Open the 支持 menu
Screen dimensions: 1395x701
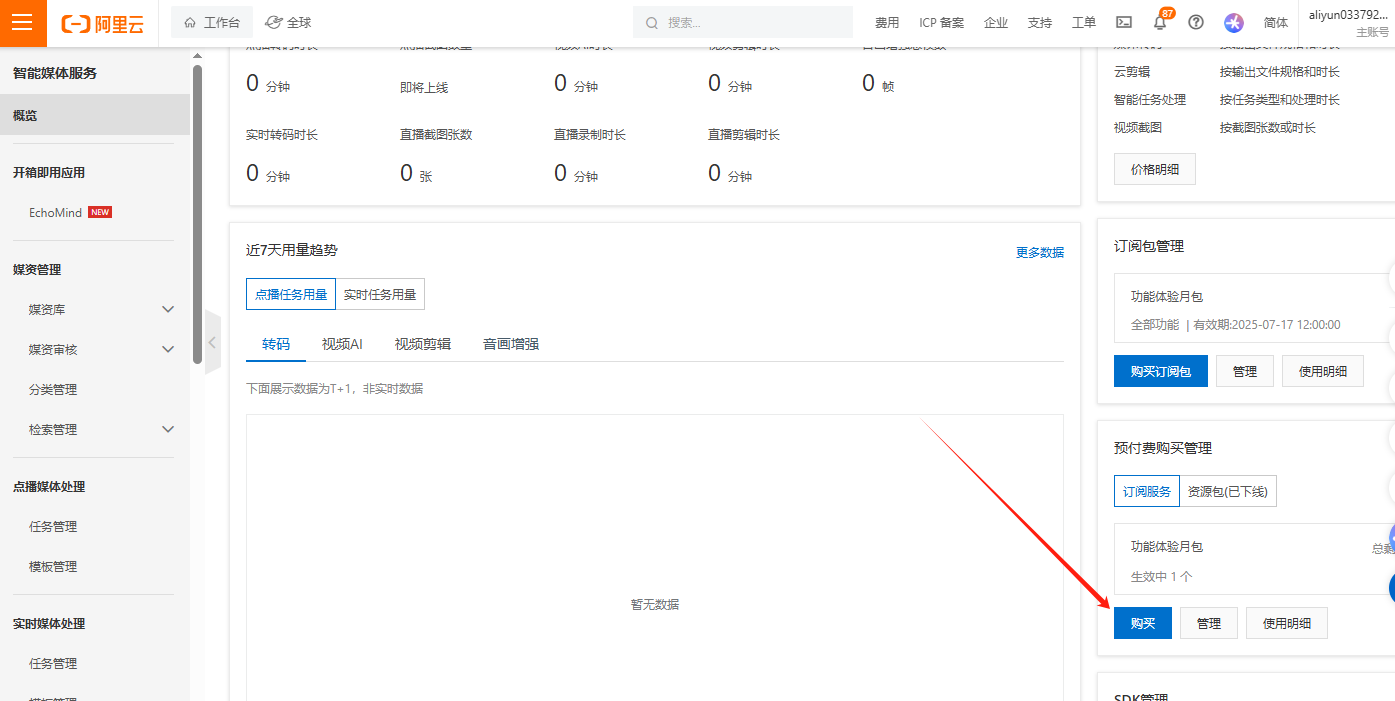click(x=1040, y=22)
